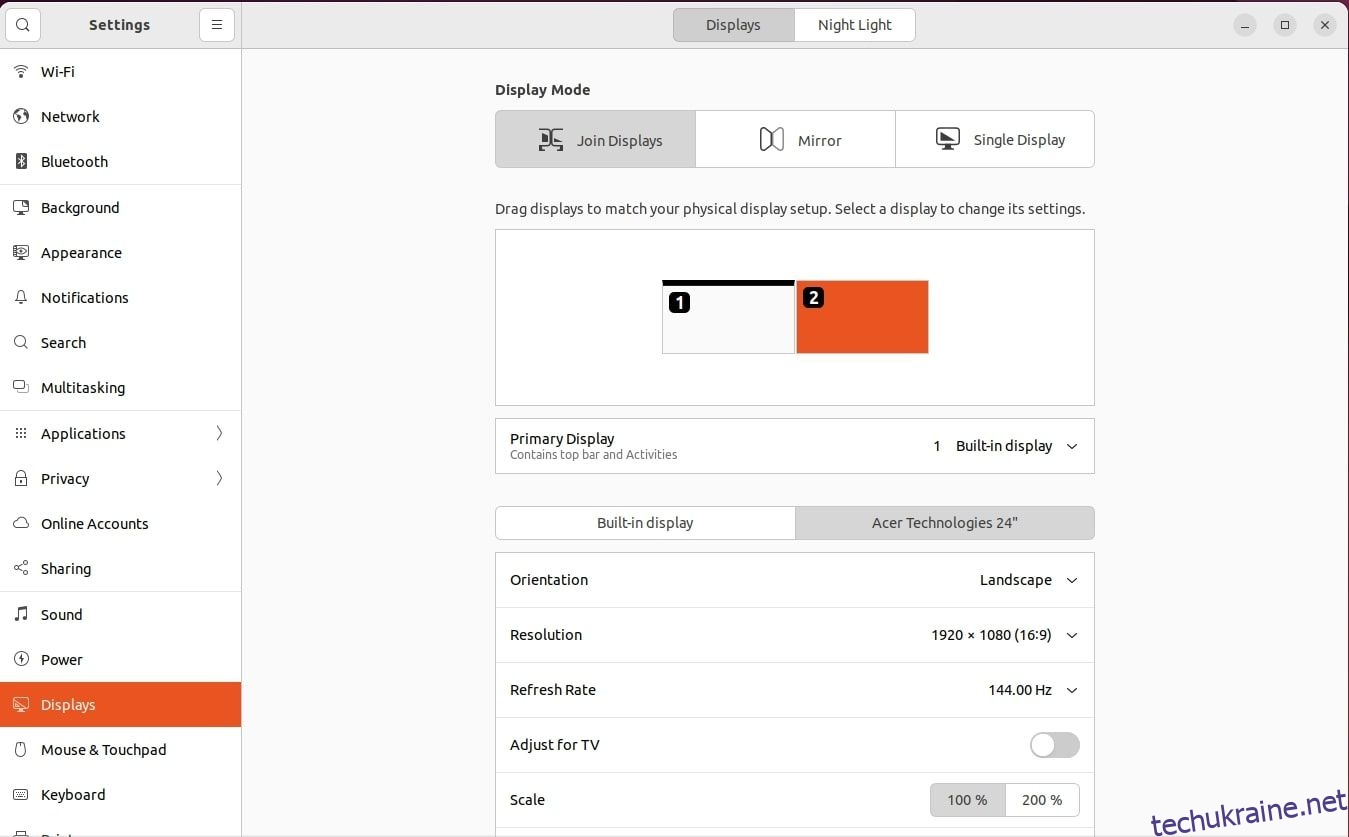Click the Appearance icon in sidebar

(x=21, y=253)
